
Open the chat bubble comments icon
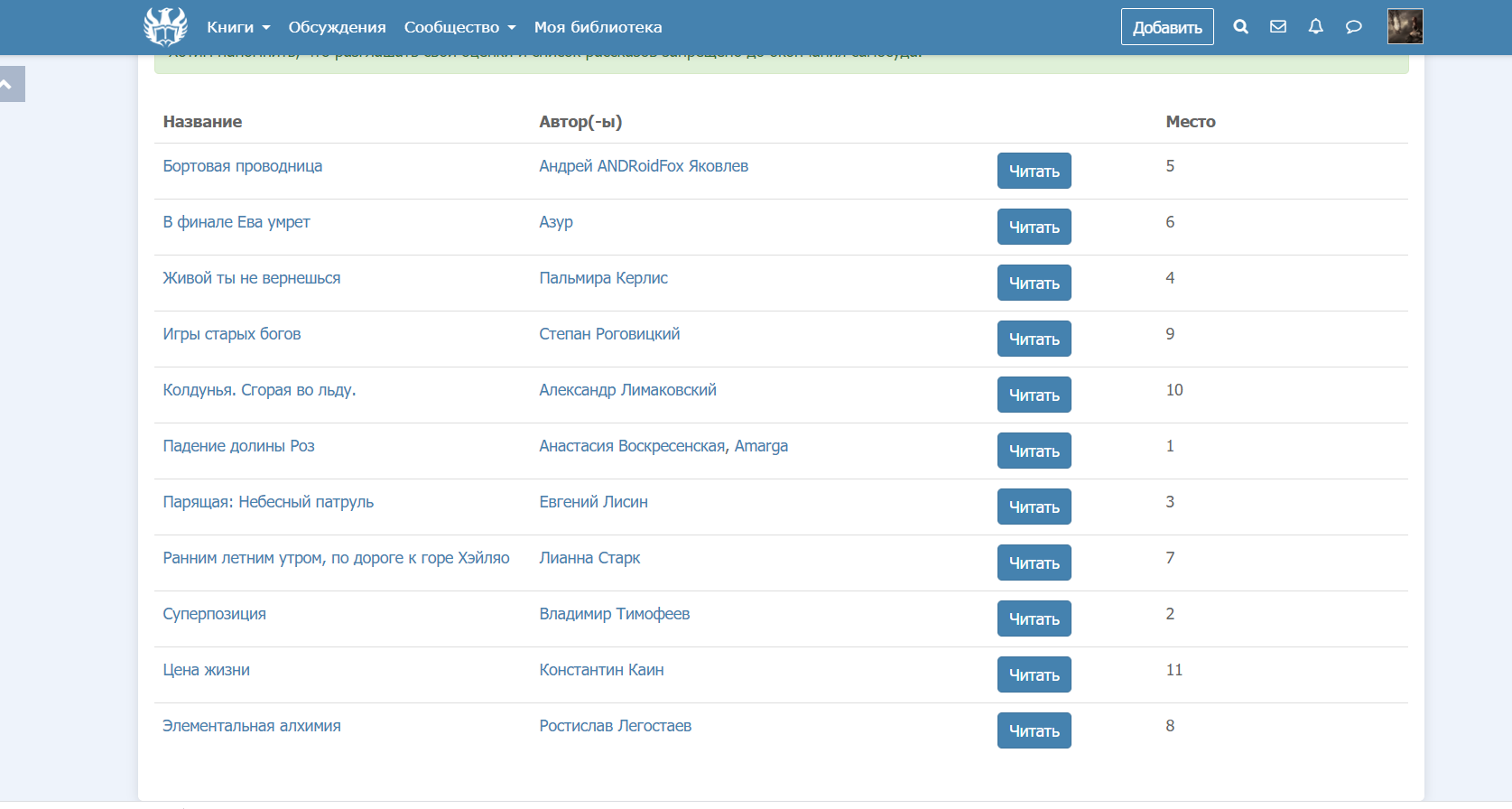pyautogui.click(x=1353, y=27)
